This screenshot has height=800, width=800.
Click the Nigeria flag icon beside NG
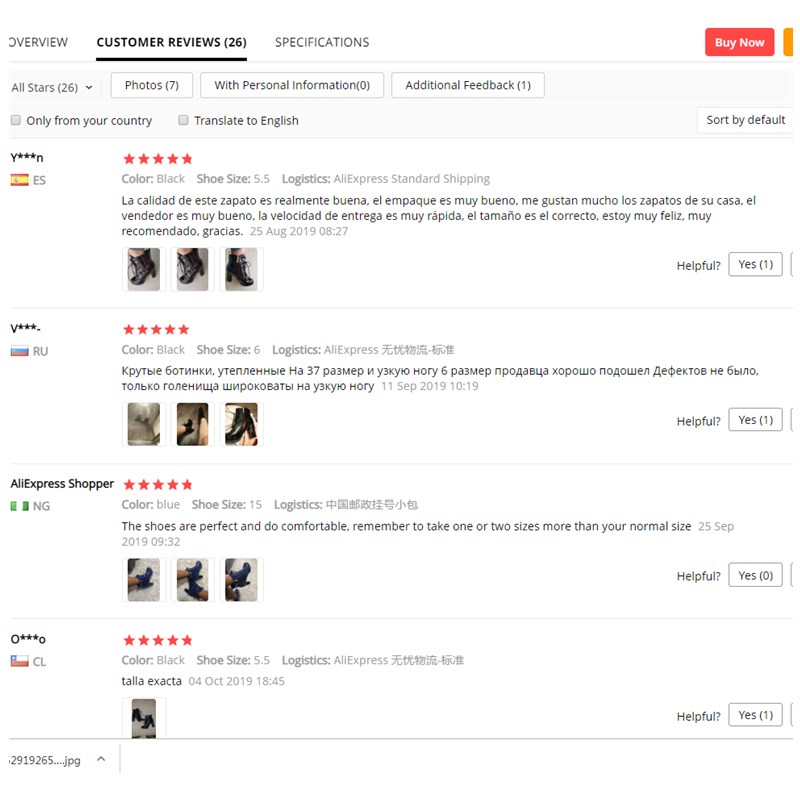pos(19,506)
